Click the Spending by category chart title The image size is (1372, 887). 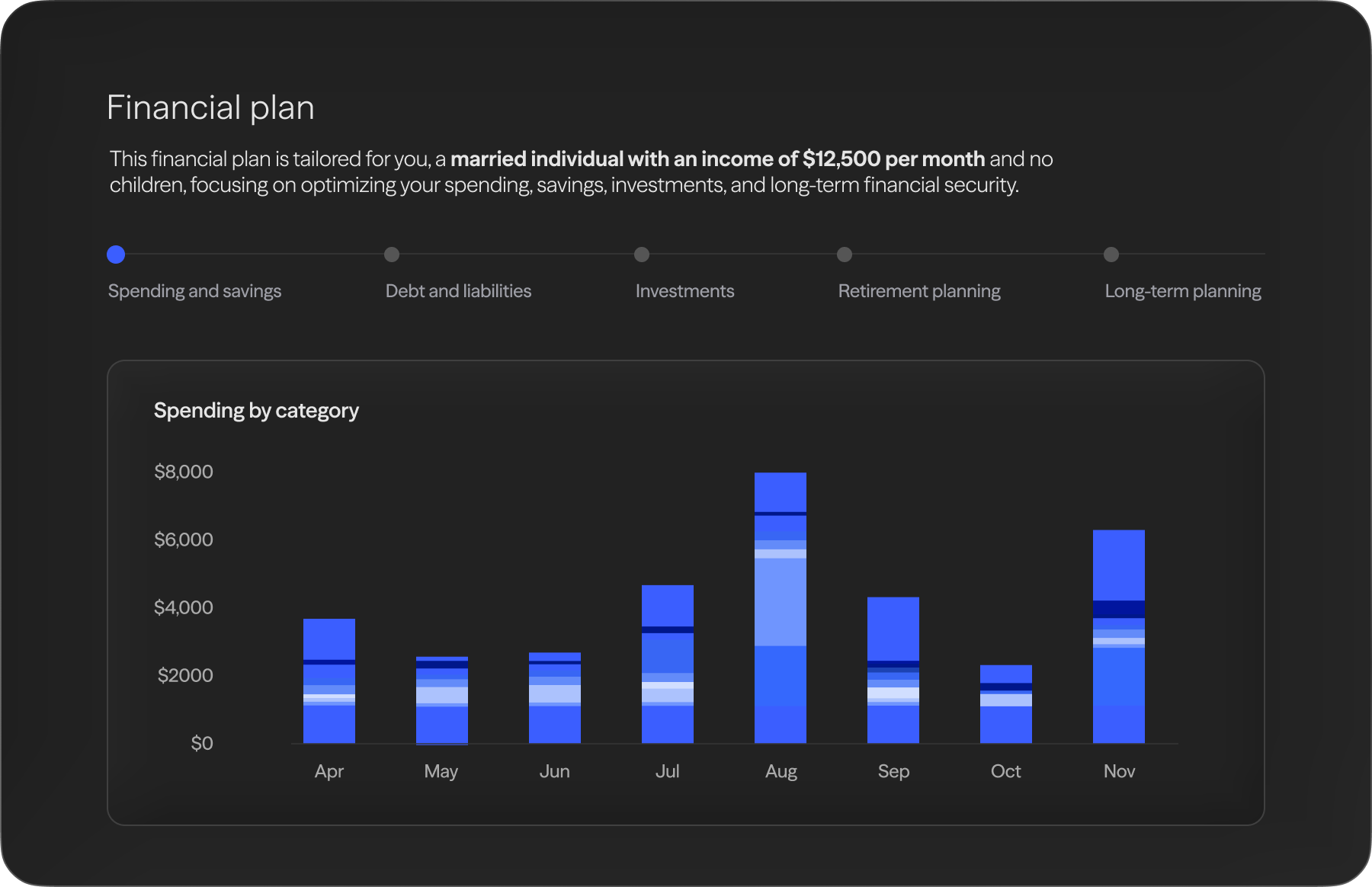point(256,411)
